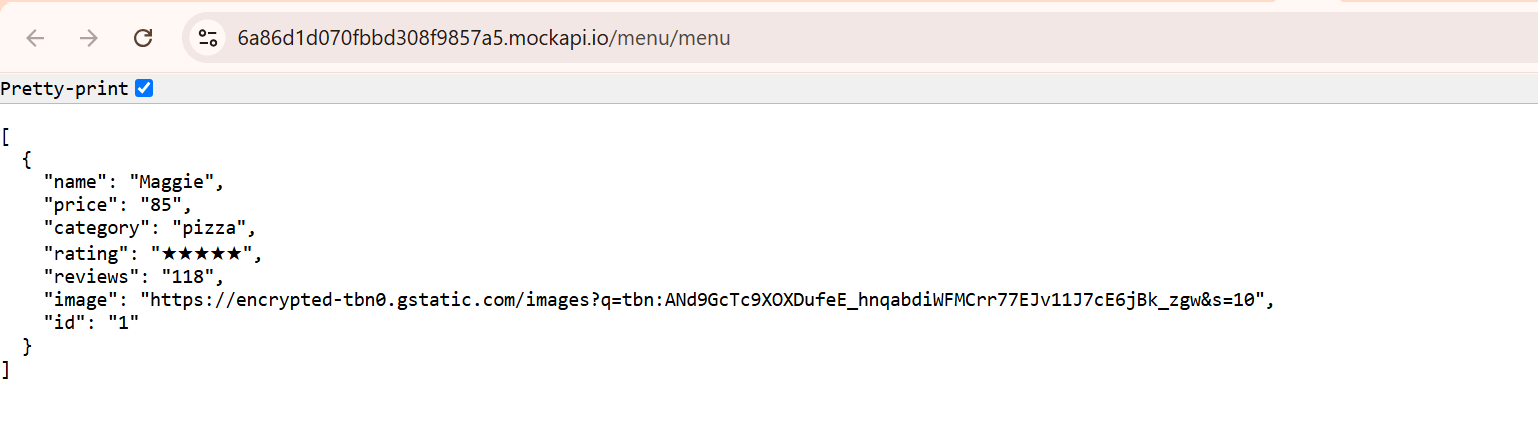Viewport: 1538px width, 440px height.
Task: Click the "reviews" key in JSON
Action: point(86,275)
